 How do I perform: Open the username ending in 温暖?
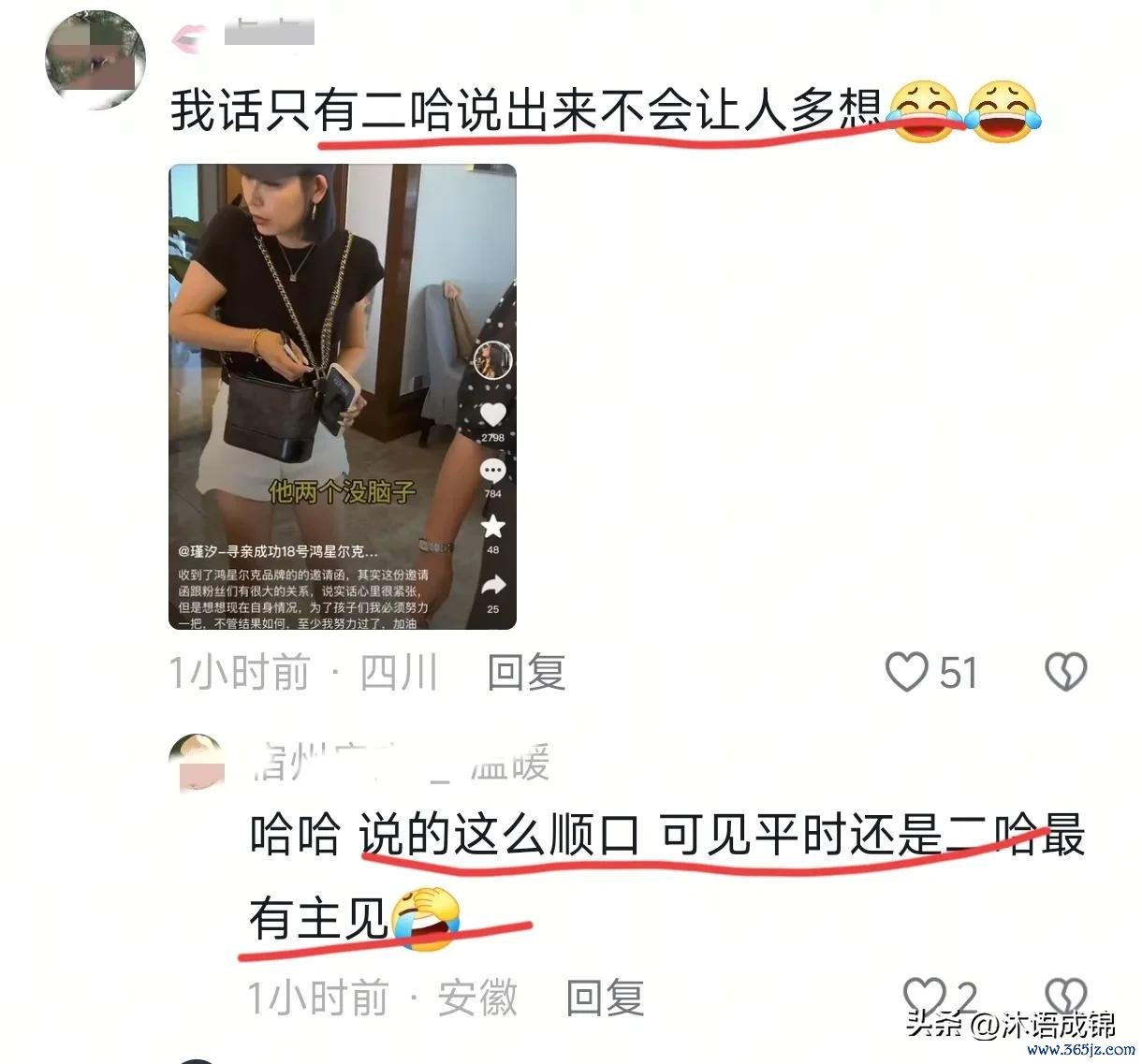click(x=401, y=763)
